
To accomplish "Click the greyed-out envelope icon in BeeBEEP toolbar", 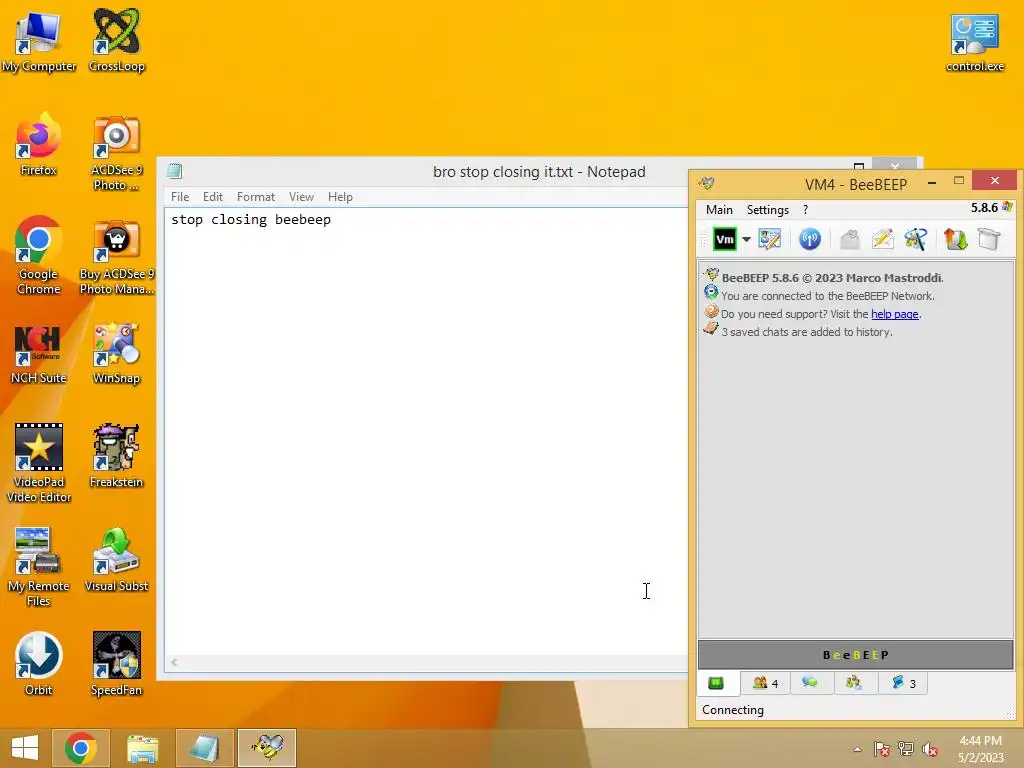I will (850, 239).
